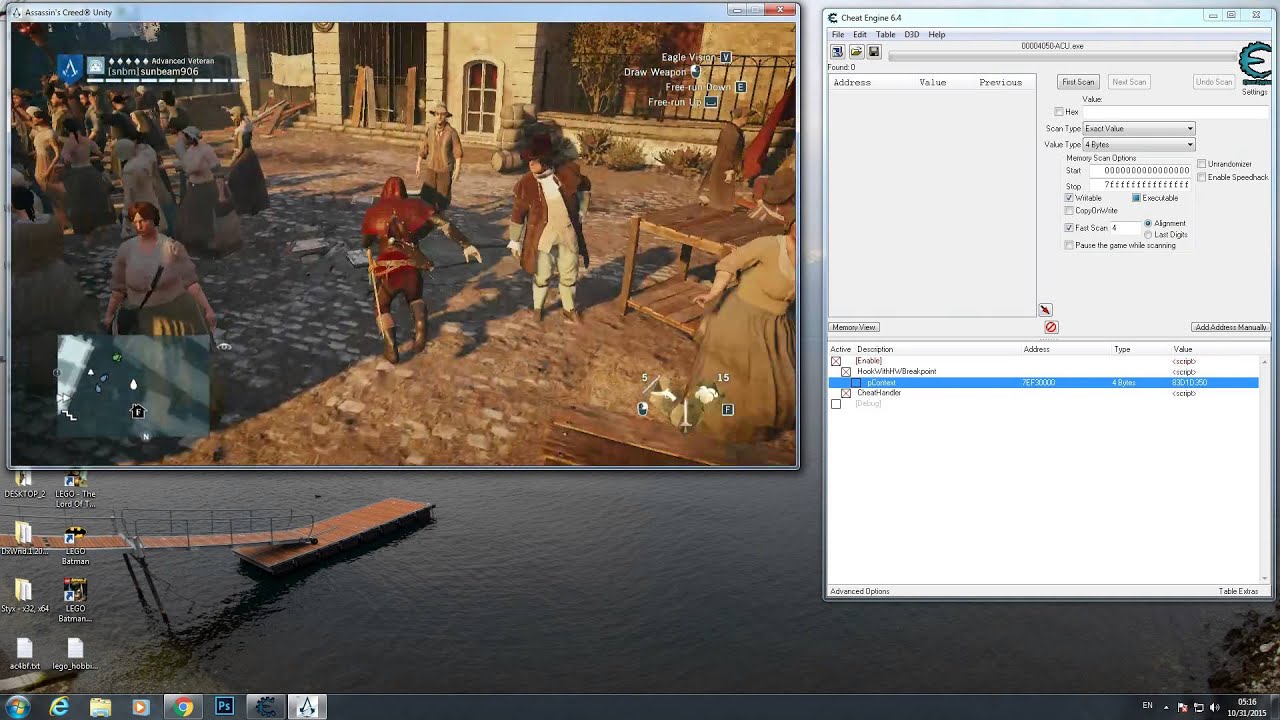Click the Address column header in results
This screenshot has width=1280, height=720.
click(x=852, y=82)
